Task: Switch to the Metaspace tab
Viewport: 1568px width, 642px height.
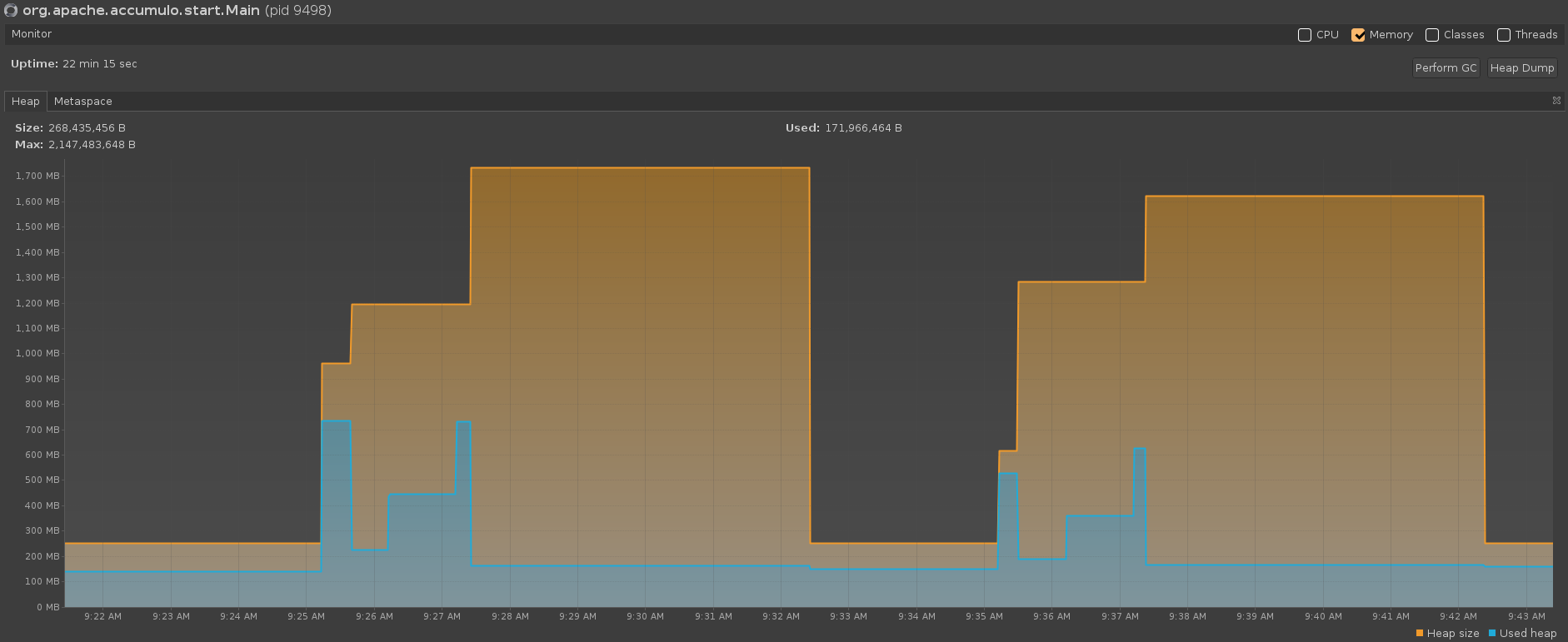Action: pyautogui.click(x=82, y=102)
